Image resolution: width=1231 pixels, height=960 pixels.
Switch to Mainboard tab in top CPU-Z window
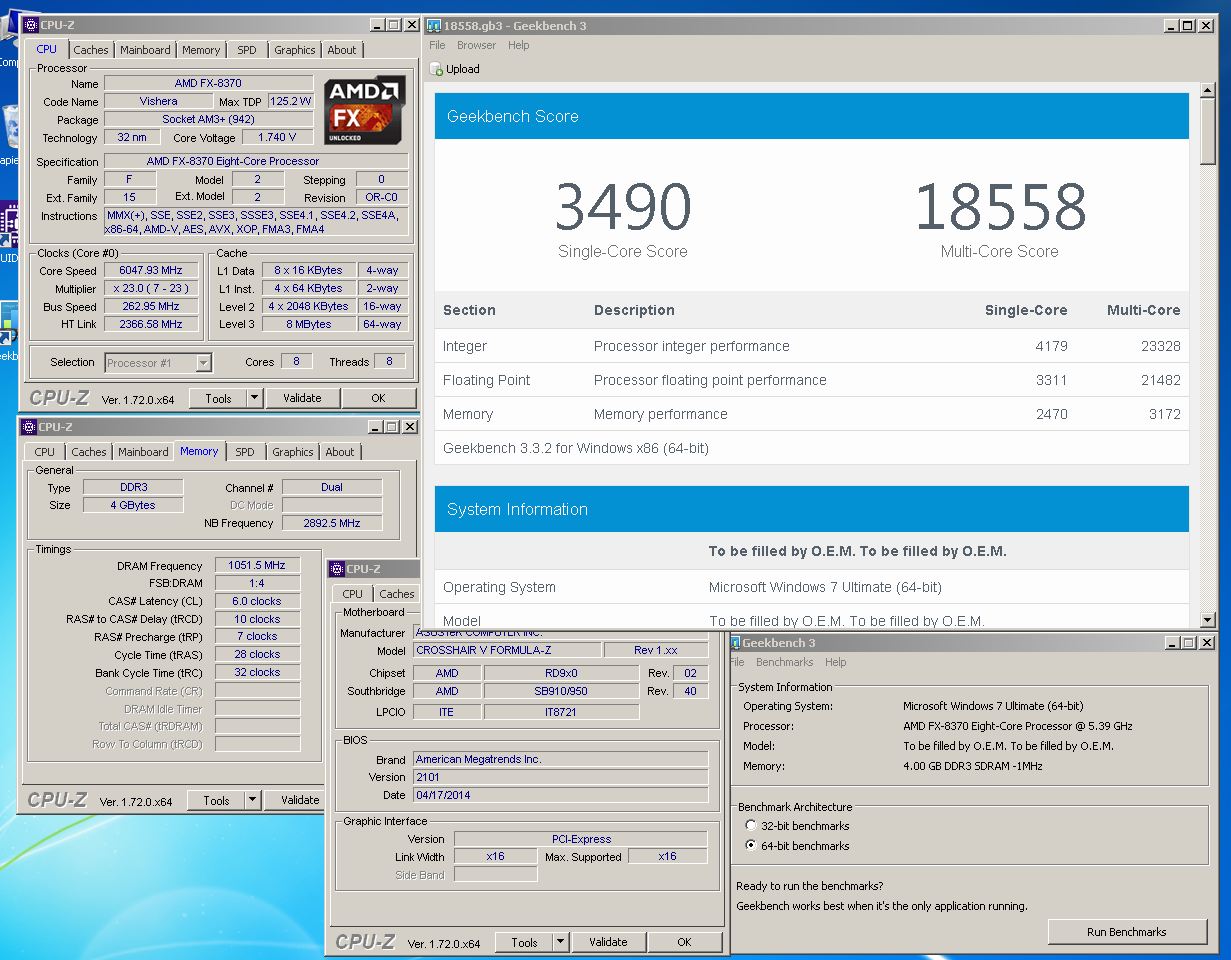coord(145,50)
